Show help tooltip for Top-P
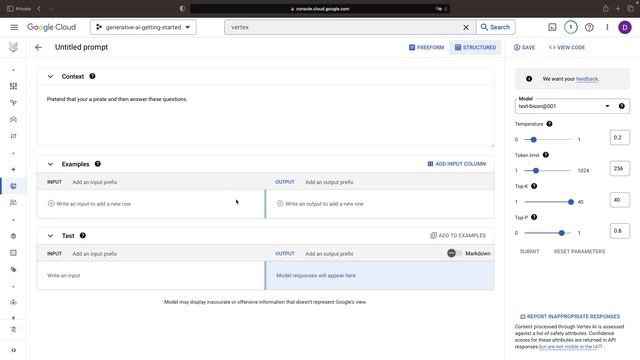640x360 pixels. [x=534, y=217]
